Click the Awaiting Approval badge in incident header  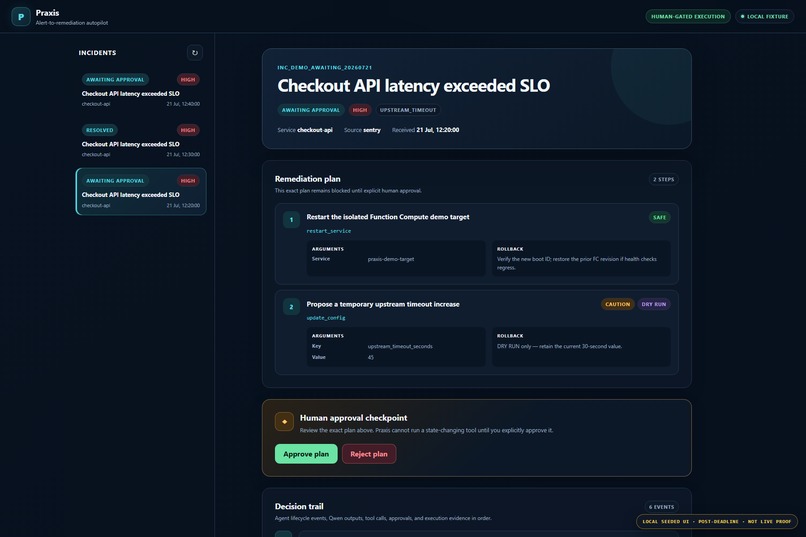[310, 110]
